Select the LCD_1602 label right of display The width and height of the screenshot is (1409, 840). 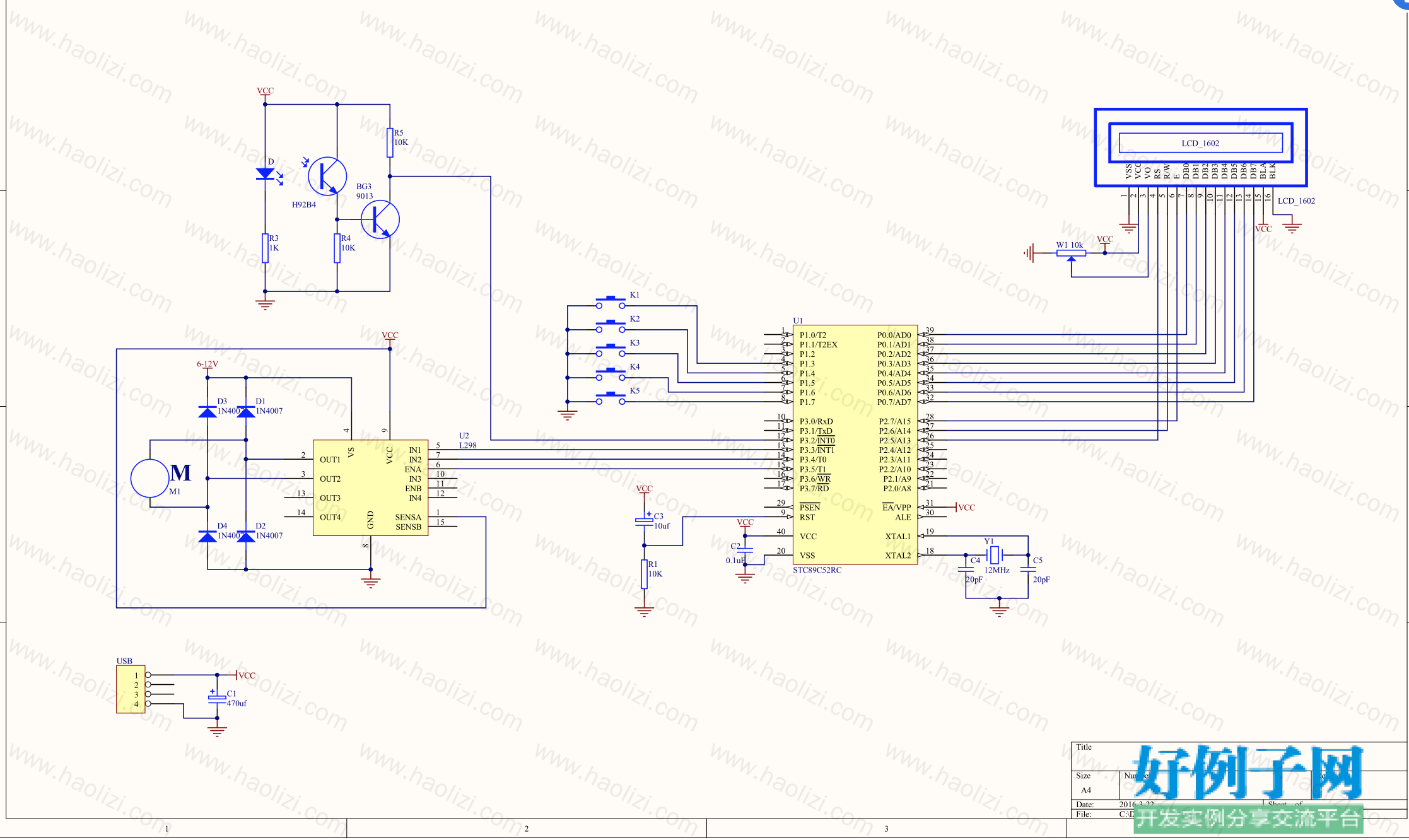click(1296, 201)
